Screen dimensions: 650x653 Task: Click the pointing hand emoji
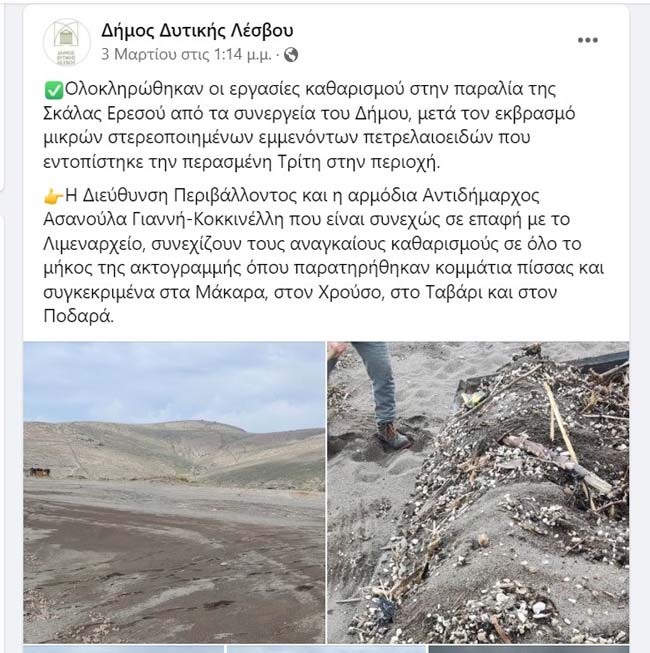(x=54, y=196)
